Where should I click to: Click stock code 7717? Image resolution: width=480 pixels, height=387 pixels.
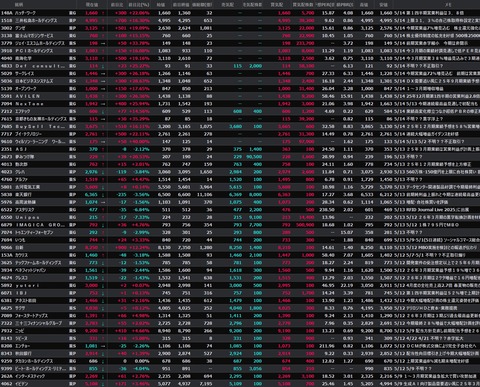click(x=6, y=134)
